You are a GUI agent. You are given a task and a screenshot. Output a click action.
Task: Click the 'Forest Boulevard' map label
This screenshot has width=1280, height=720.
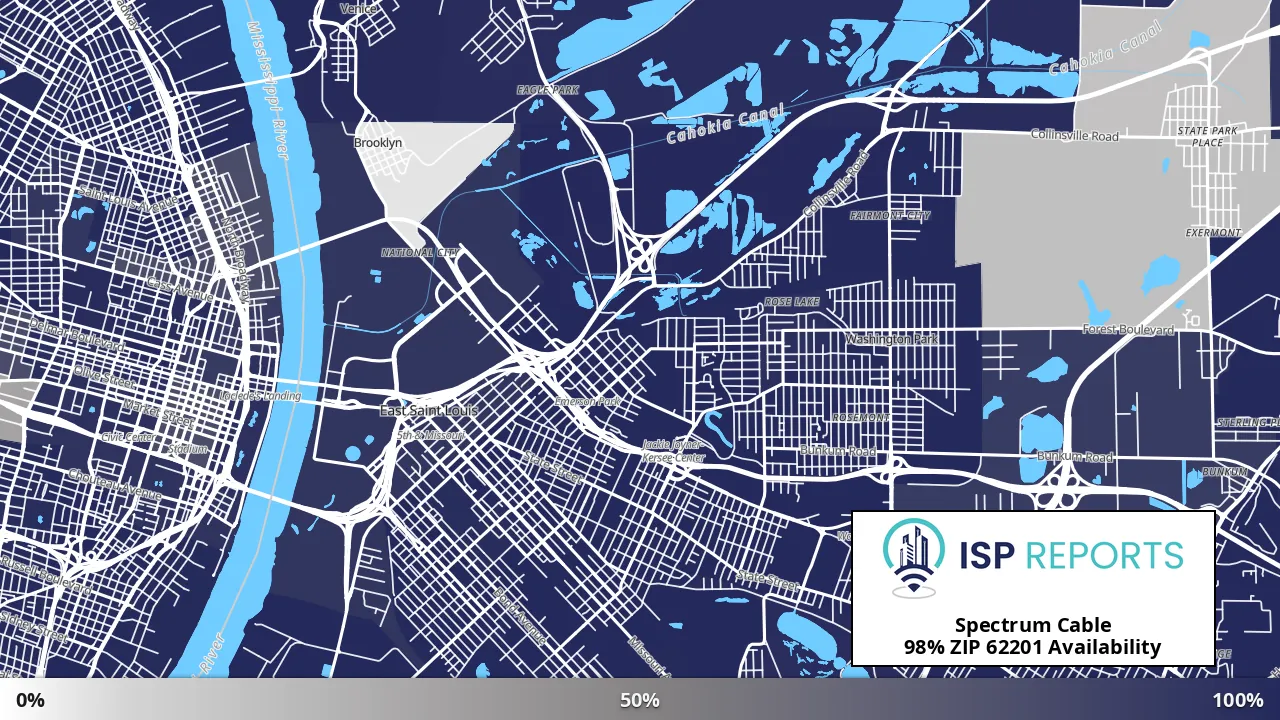click(x=1129, y=329)
